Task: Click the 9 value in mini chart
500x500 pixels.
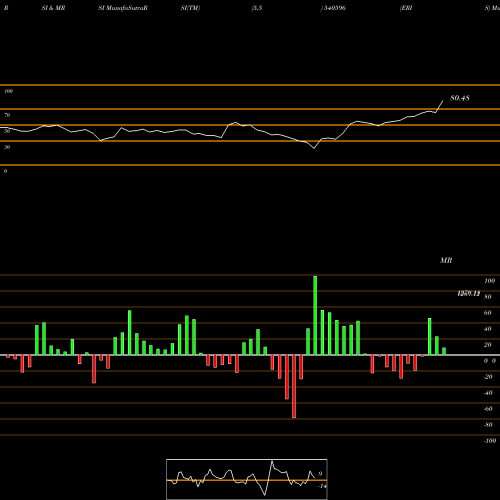Action: tap(320, 474)
